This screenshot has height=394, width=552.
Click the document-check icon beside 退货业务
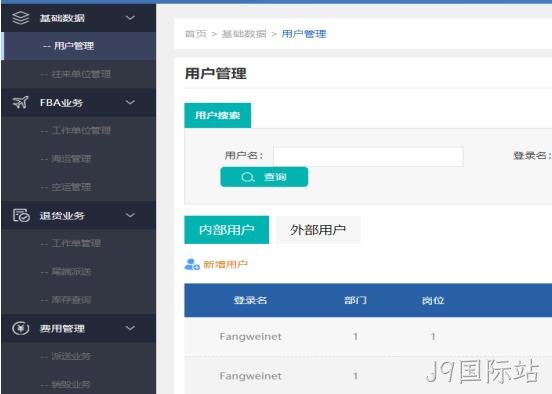21,215
